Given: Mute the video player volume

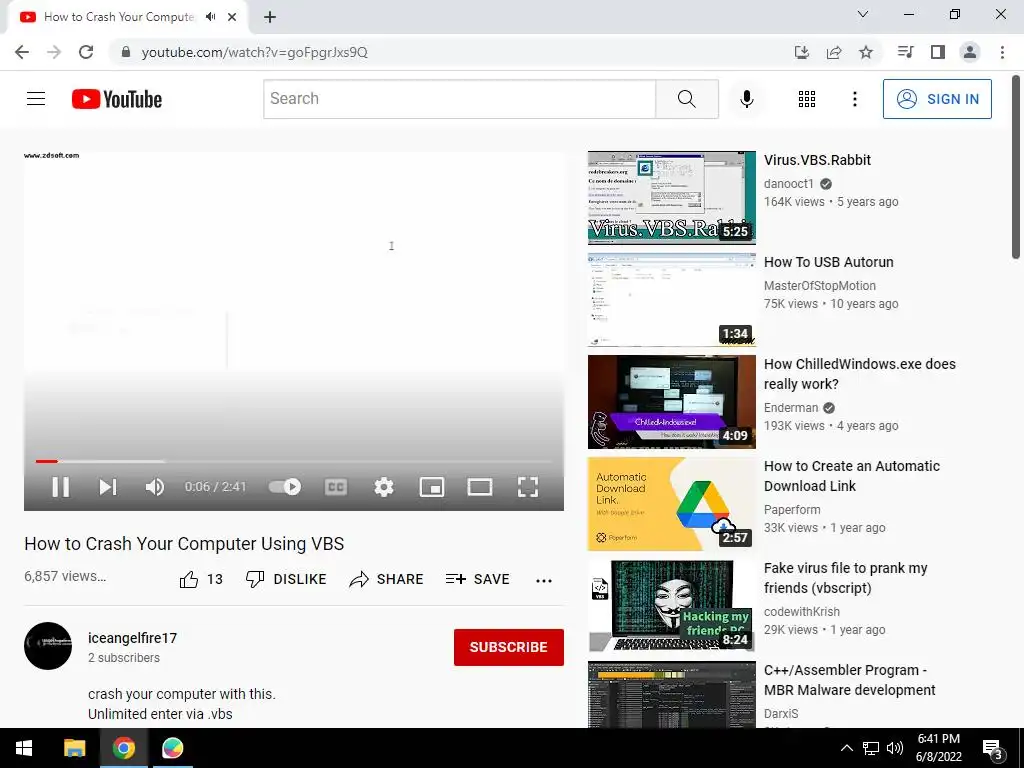Looking at the screenshot, I should click(155, 487).
